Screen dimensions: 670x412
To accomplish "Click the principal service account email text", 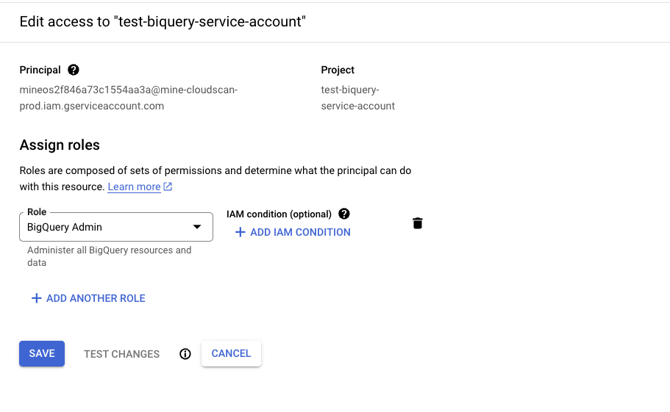I will [x=128, y=98].
